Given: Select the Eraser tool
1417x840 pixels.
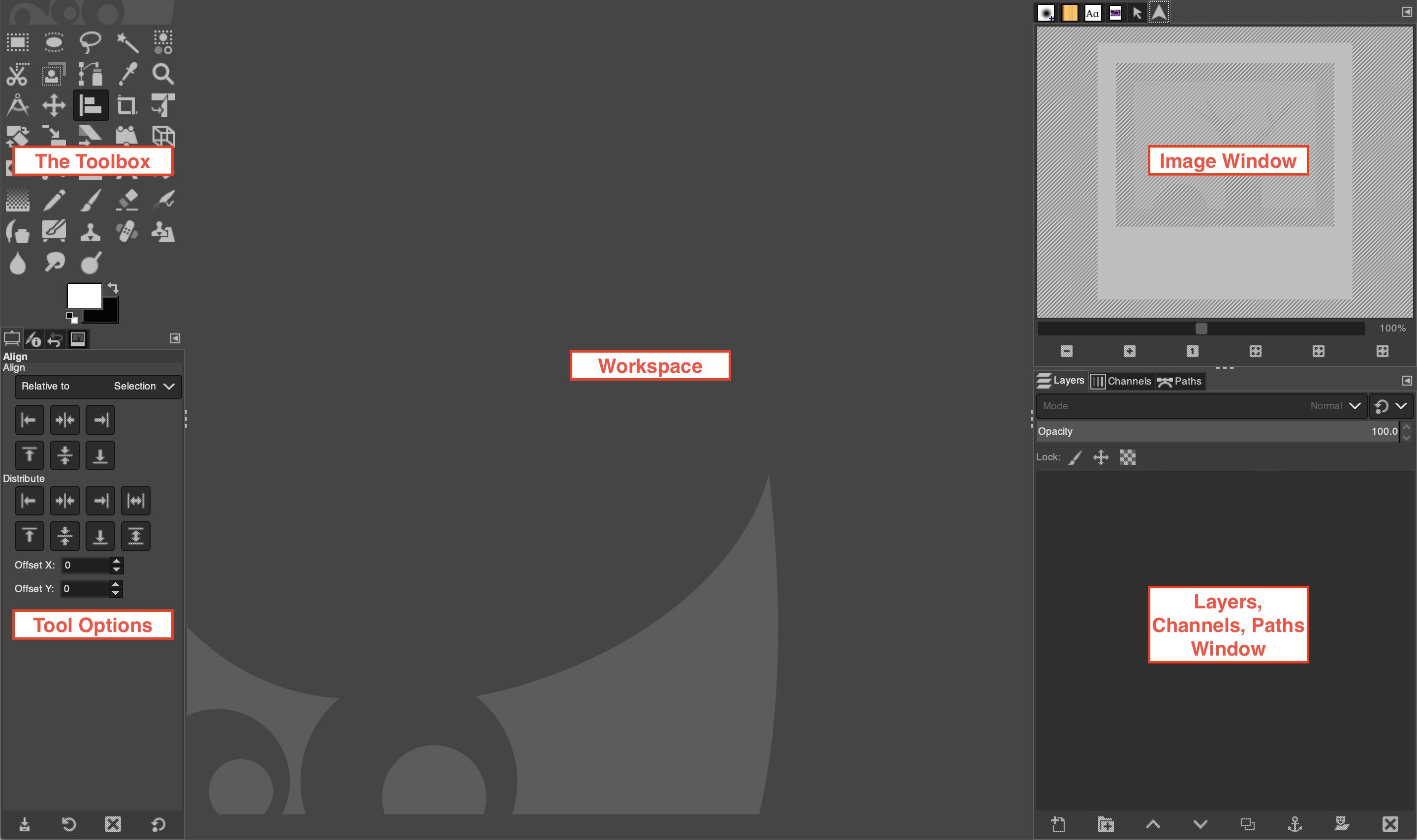Looking at the screenshot, I should pyautogui.click(x=127, y=200).
